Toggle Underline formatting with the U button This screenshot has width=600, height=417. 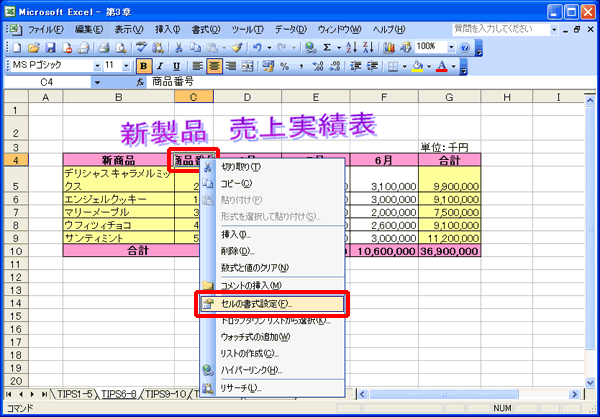tap(176, 67)
